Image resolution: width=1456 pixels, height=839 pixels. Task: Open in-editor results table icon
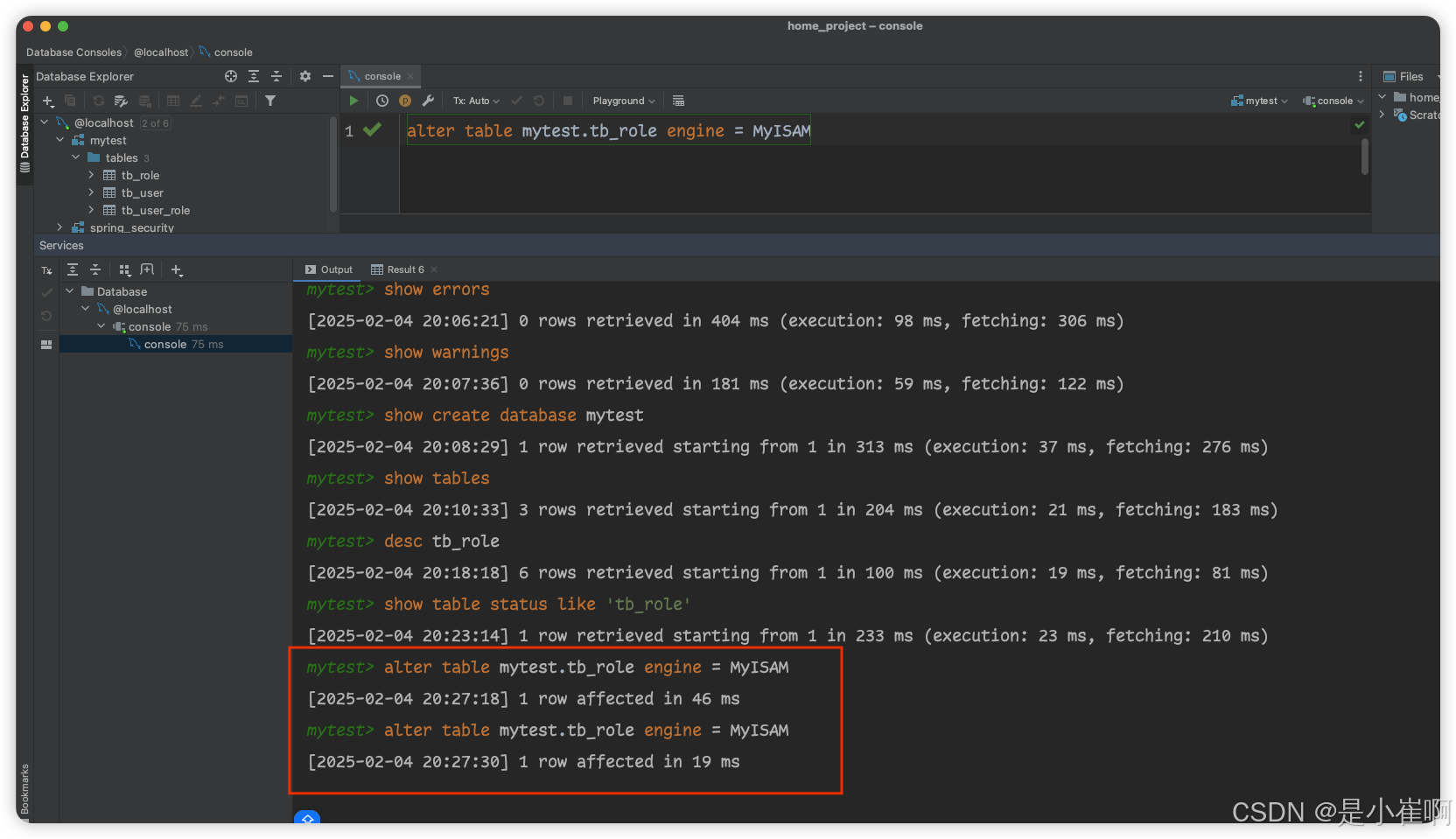click(x=678, y=101)
